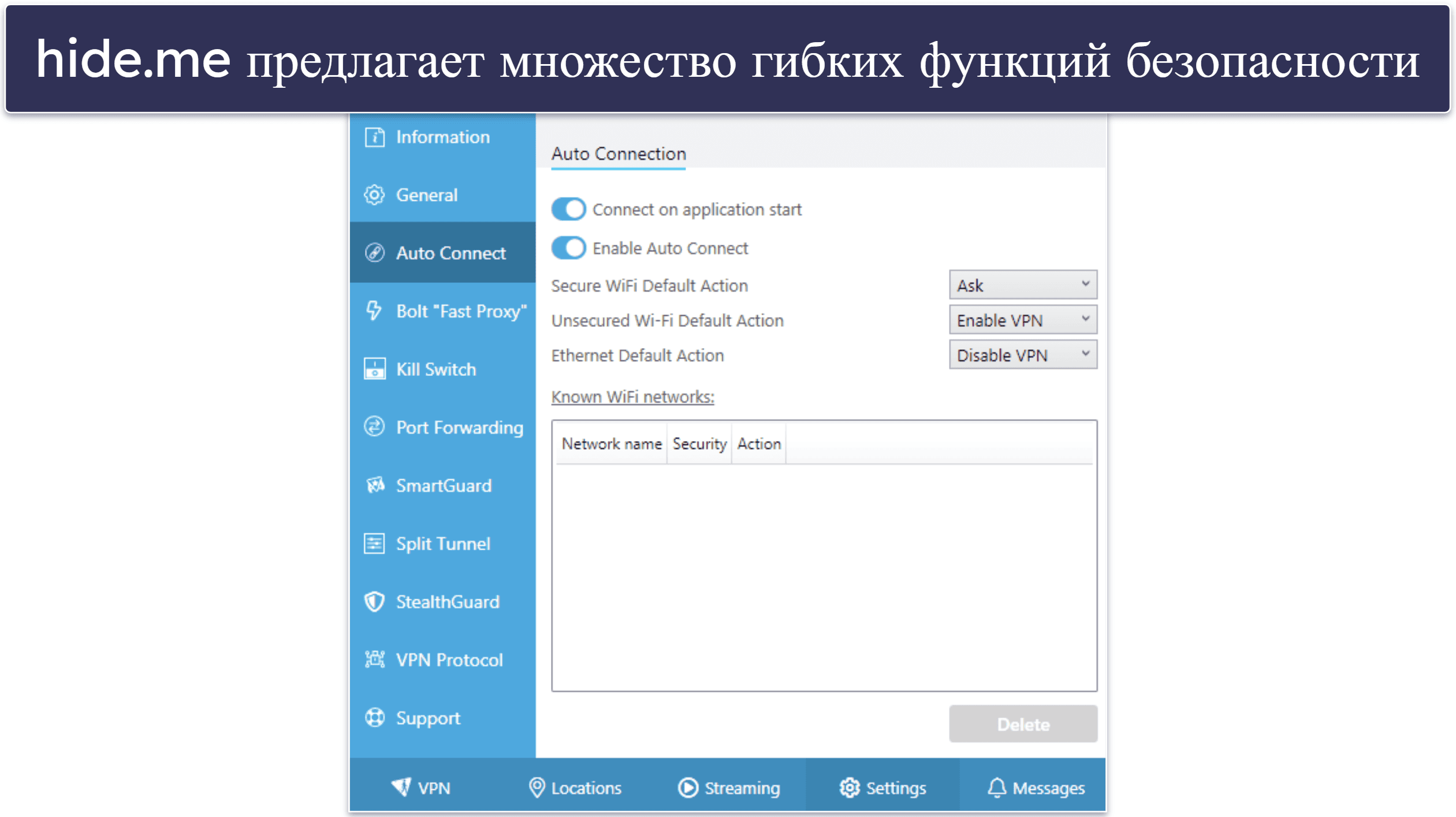This screenshot has height=817, width=1456.
Task: Open Unsecured Wi-Fi Default Action dropdown
Action: point(1023,320)
